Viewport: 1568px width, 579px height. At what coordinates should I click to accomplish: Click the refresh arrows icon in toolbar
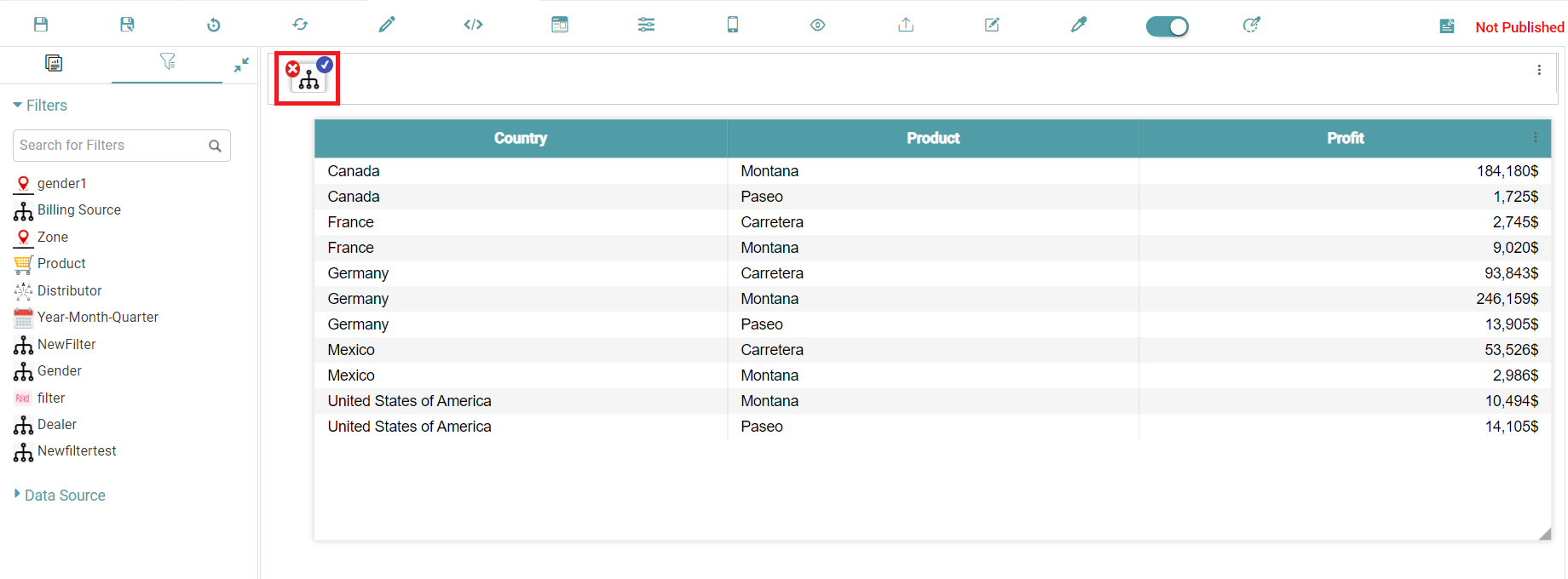300,25
